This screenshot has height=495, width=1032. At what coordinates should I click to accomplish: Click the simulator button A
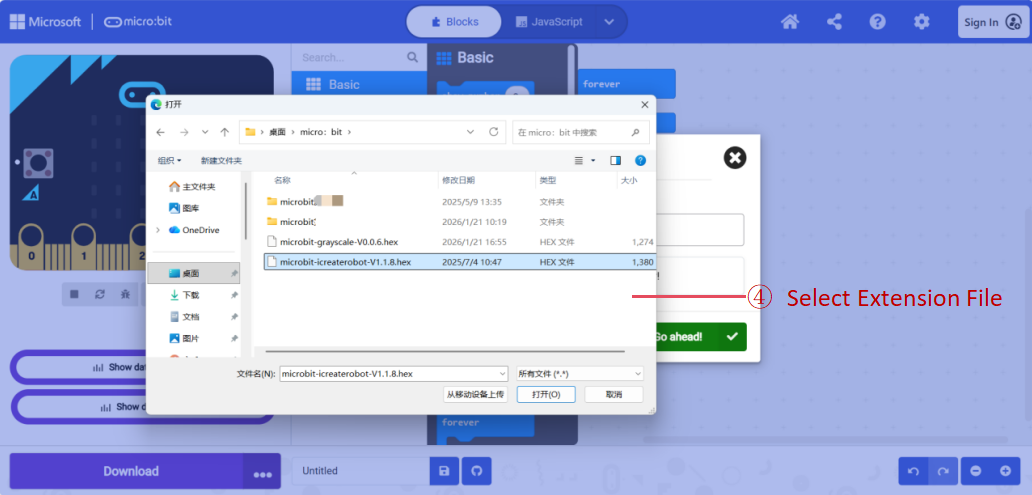coord(38,163)
